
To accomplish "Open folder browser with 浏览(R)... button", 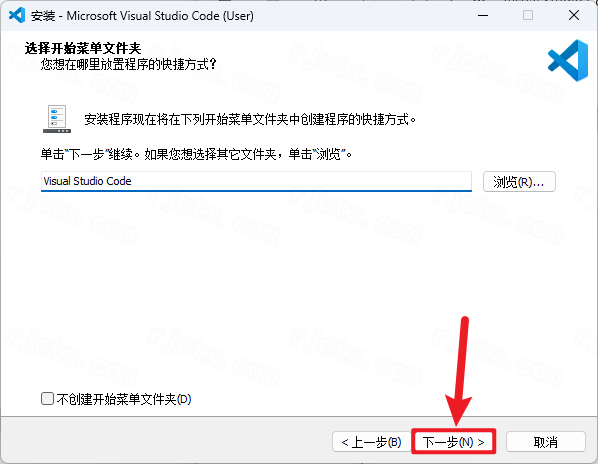I will [519, 182].
